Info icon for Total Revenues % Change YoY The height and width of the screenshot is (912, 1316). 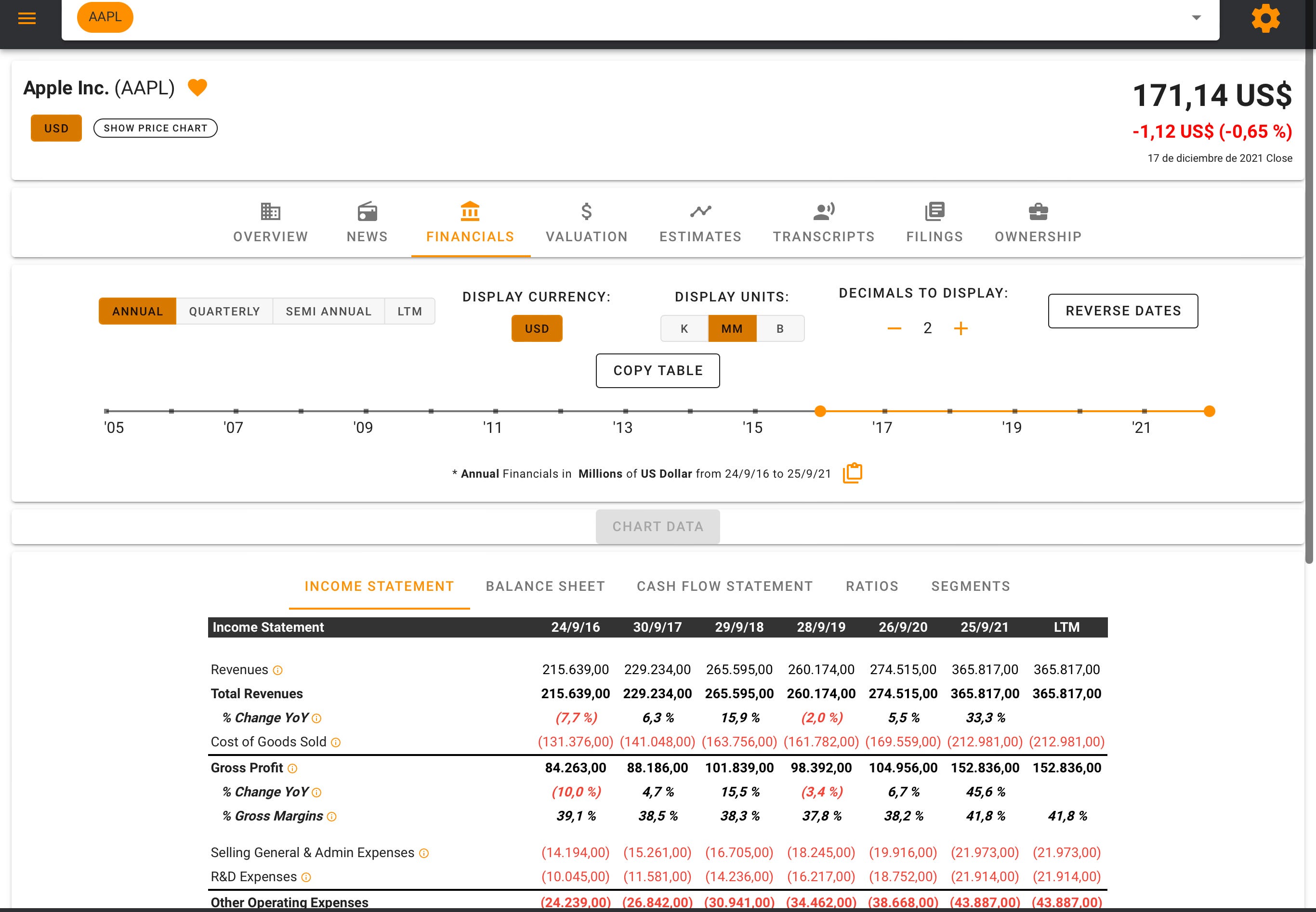pyautogui.click(x=316, y=718)
